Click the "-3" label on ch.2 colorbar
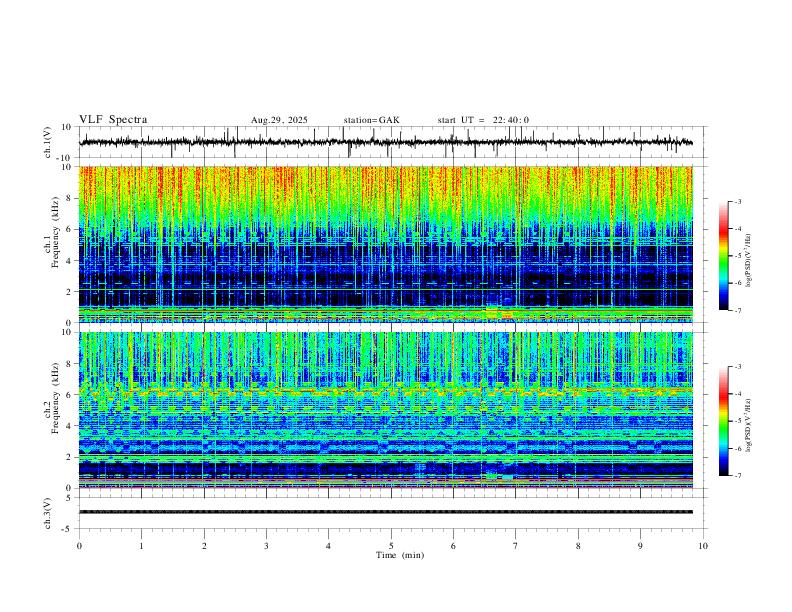 click(738, 367)
